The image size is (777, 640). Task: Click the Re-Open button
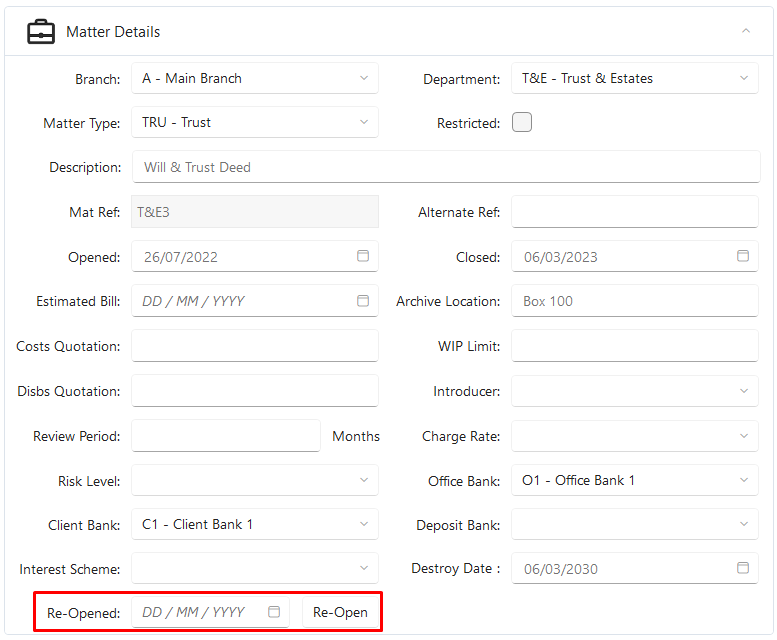[340, 612]
